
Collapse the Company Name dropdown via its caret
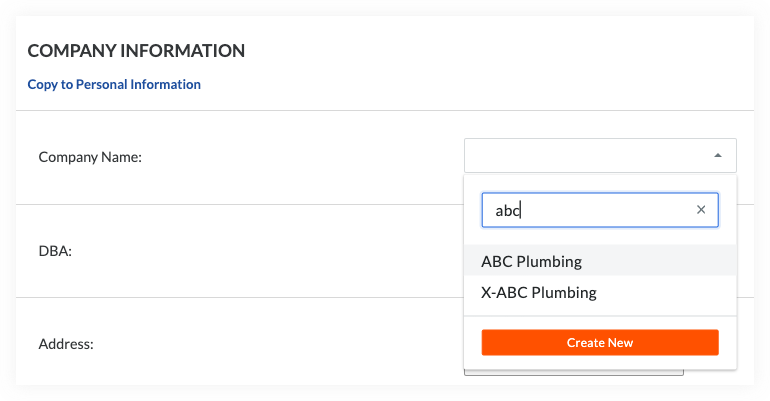717,156
